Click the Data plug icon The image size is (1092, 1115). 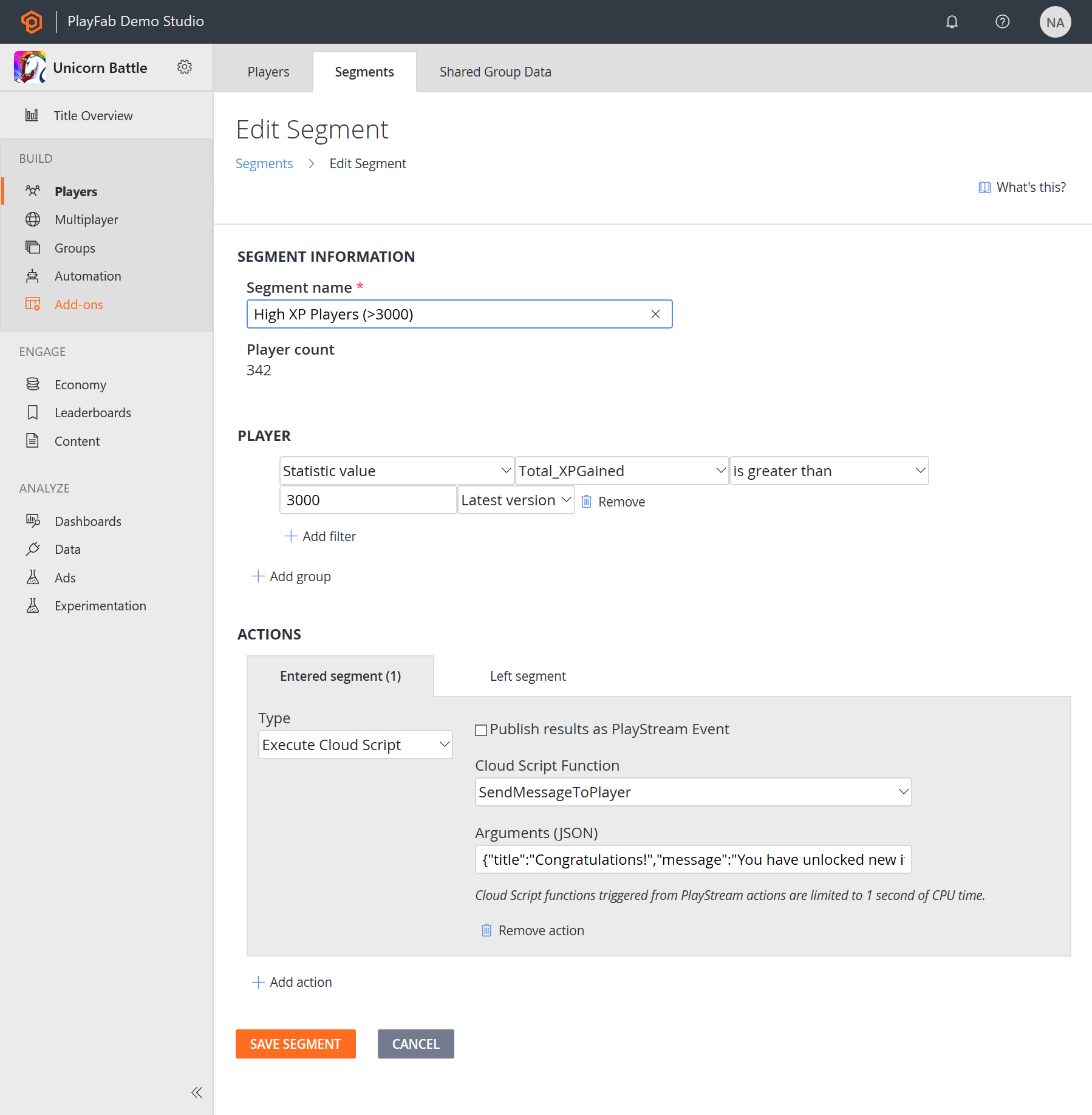click(33, 548)
